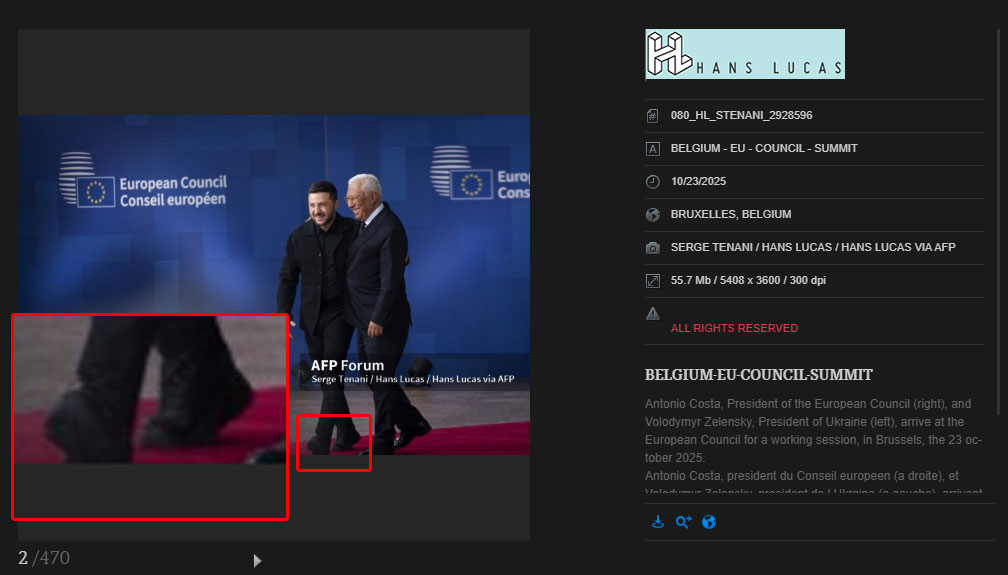This screenshot has width=1008, height=575.
Task: Click the blue download icon below the caption
Action: (x=657, y=522)
